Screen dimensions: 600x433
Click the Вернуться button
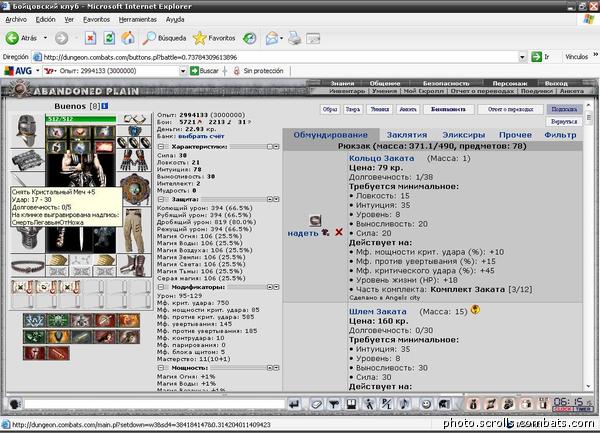coord(564,122)
